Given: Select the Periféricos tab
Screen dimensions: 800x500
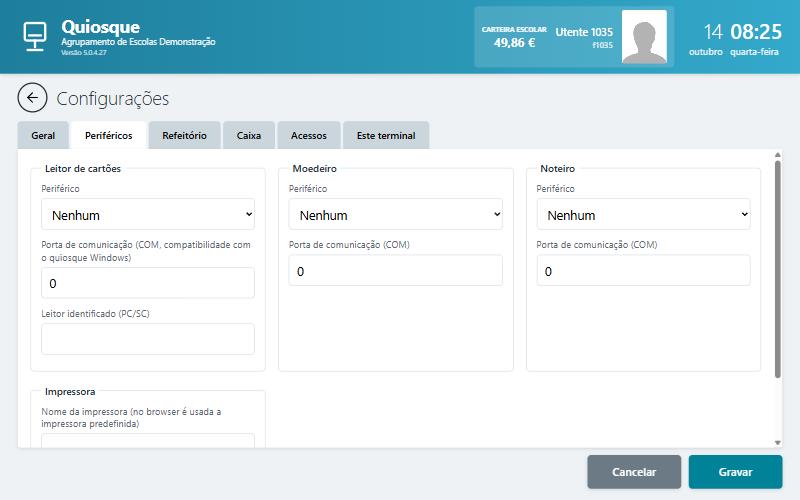Looking at the screenshot, I should [x=109, y=136].
